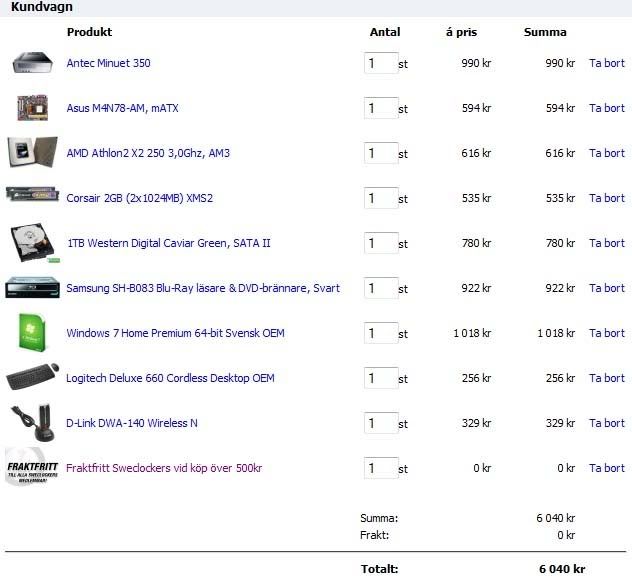Remove the D-Link DWA-140 with Ta bort
The height and width of the screenshot is (580, 632).
click(606, 423)
